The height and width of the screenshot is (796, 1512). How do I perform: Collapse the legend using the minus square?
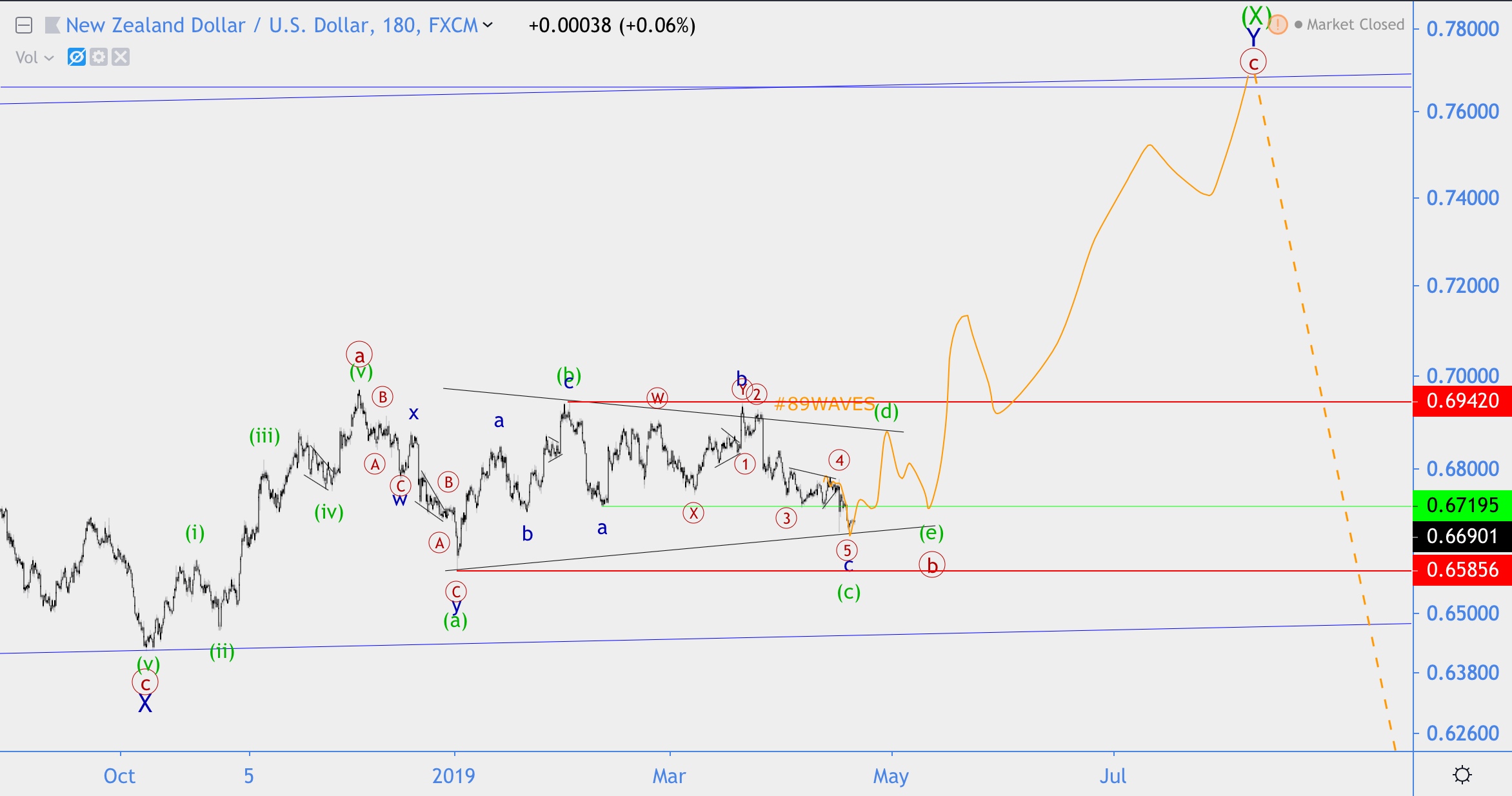pos(25,26)
